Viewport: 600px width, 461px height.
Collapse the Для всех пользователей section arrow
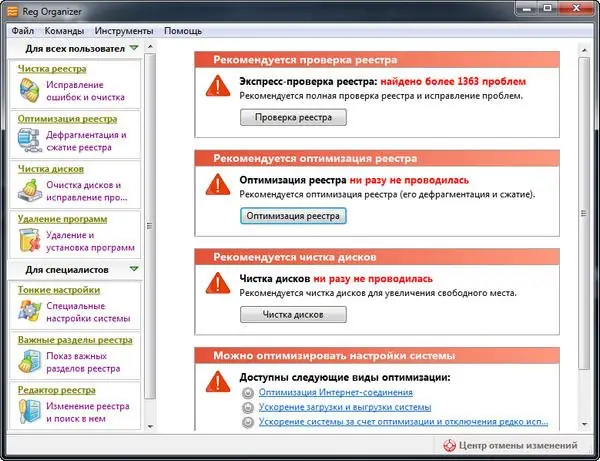(134, 48)
